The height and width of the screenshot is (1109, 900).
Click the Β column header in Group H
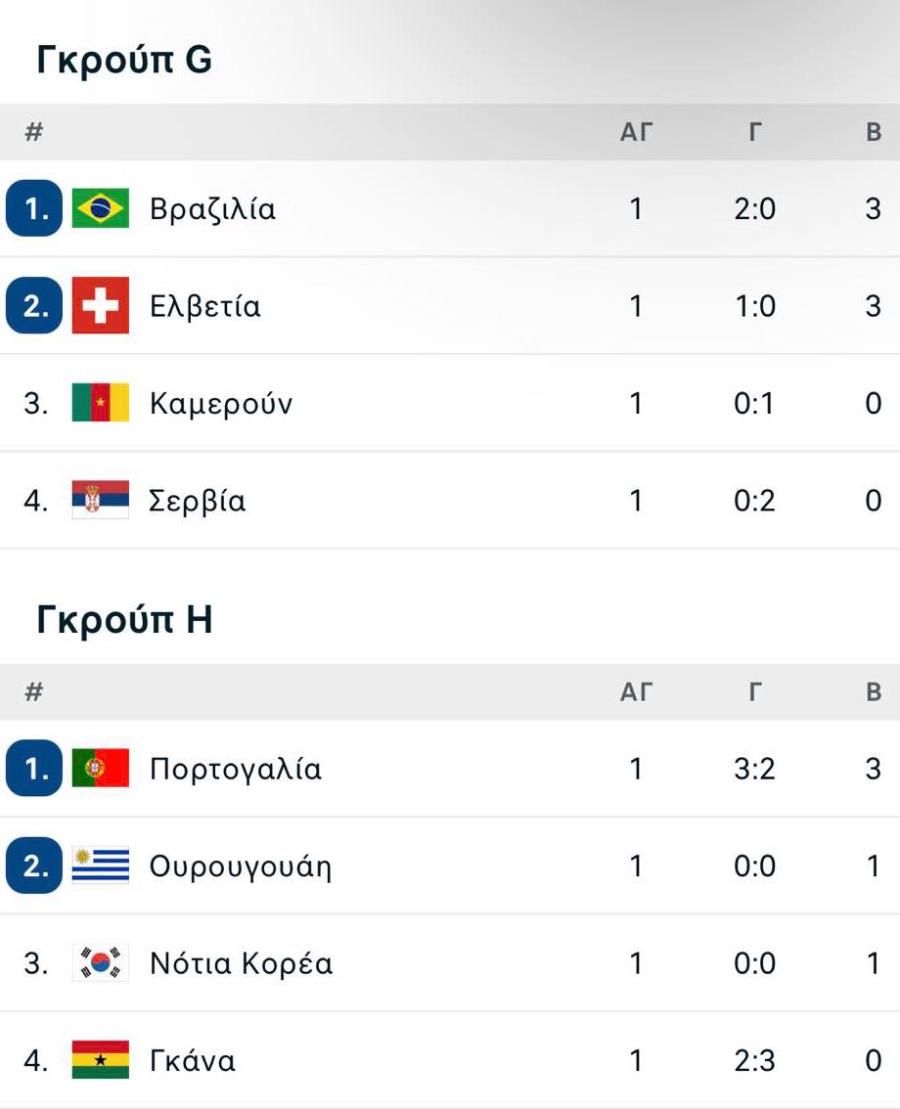click(874, 692)
